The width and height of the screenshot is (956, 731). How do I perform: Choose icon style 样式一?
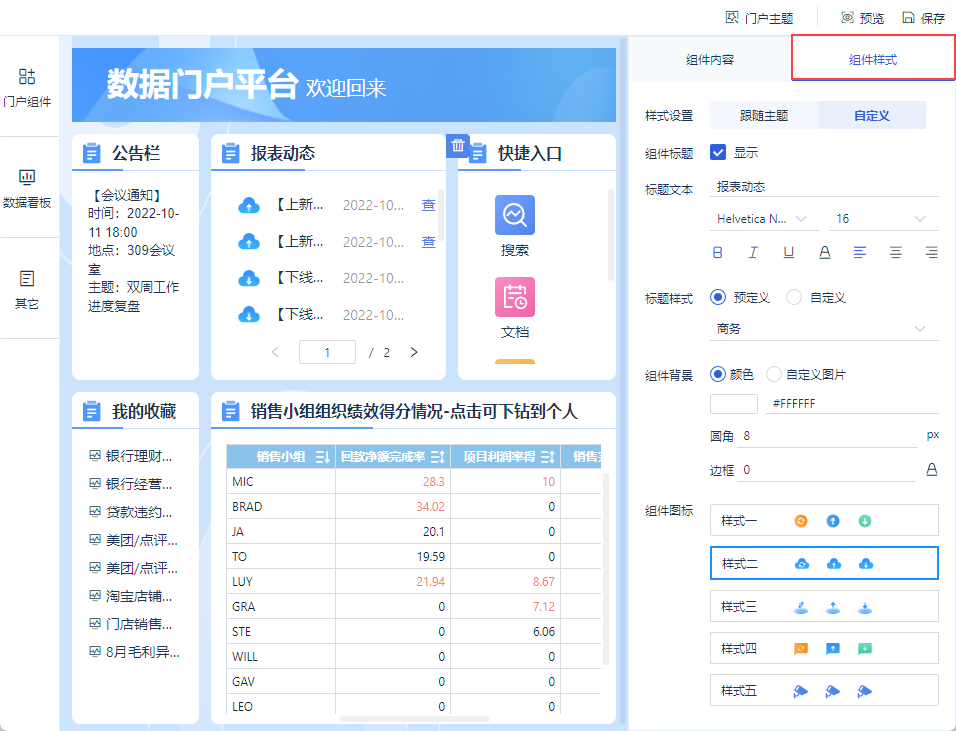pyautogui.click(x=824, y=521)
